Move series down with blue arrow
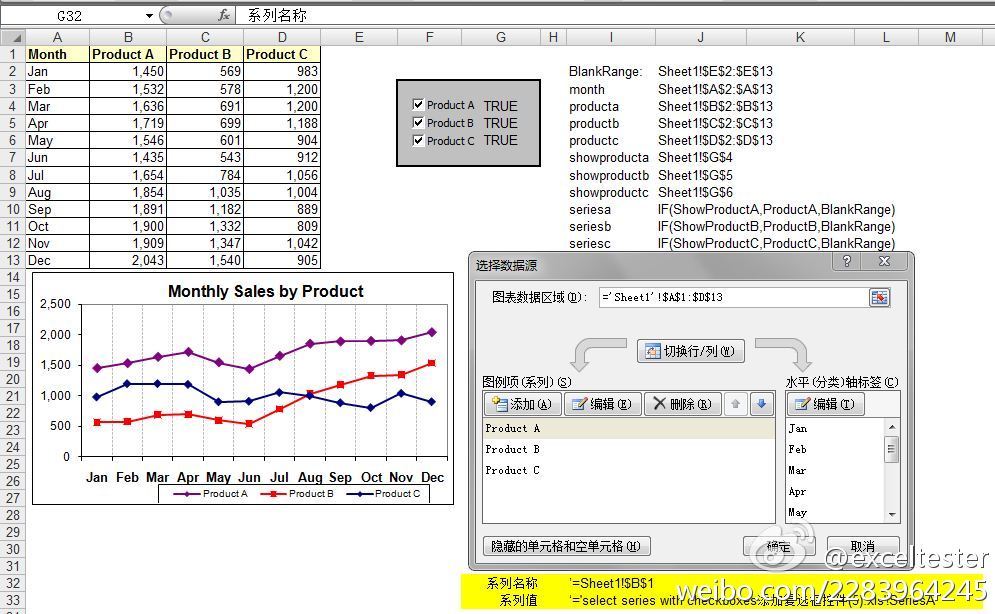This screenshot has width=995, height=614. pyautogui.click(x=761, y=404)
